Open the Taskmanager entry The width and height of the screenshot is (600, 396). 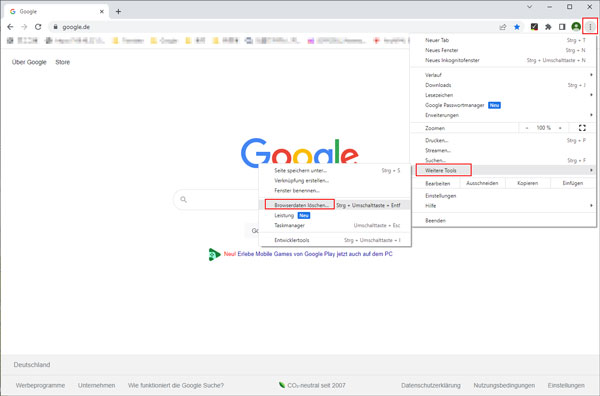pyautogui.click(x=335, y=225)
